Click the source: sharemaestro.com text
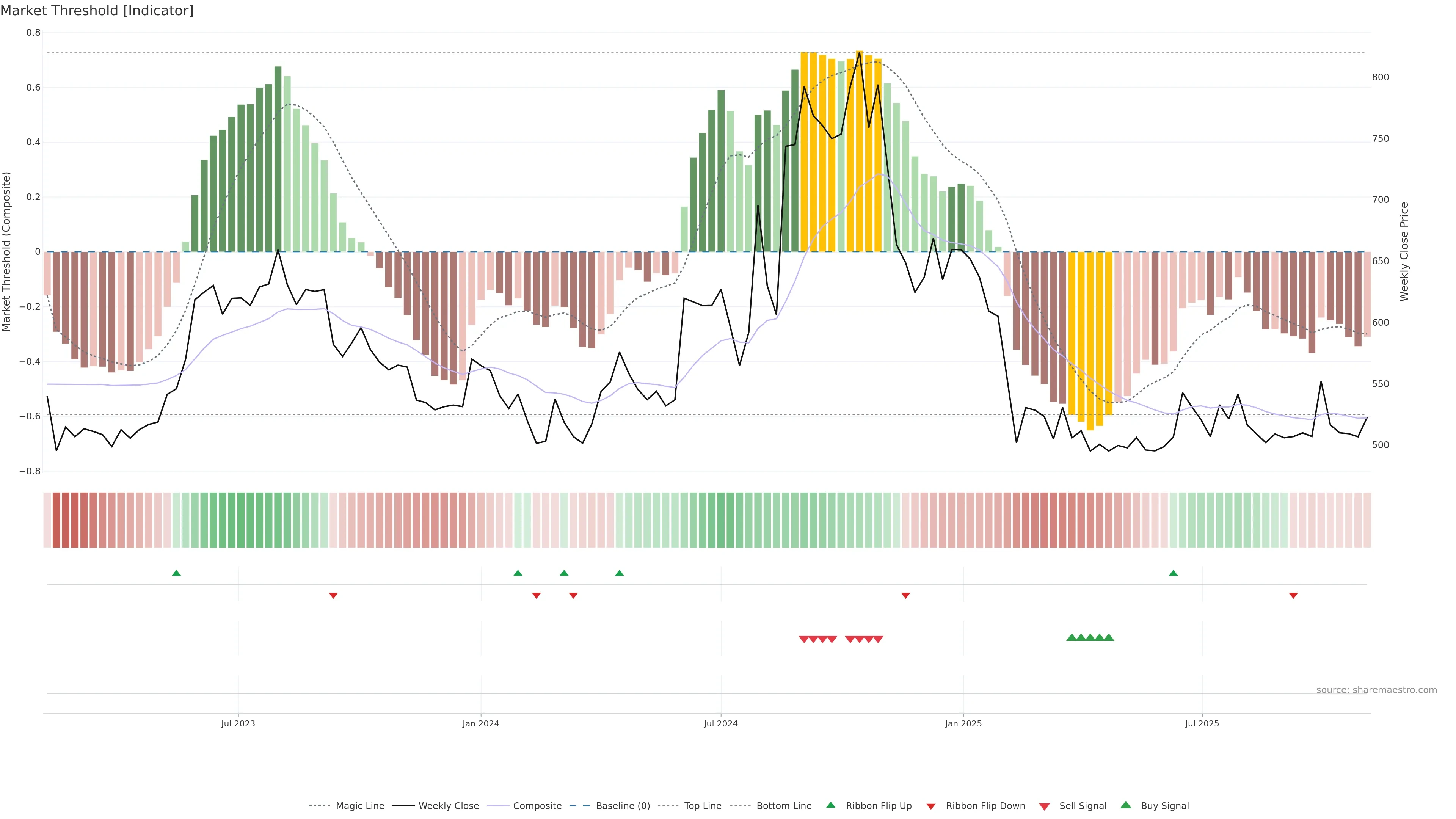The height and width of the screenshot is (819, 1456). point(1376,690)
